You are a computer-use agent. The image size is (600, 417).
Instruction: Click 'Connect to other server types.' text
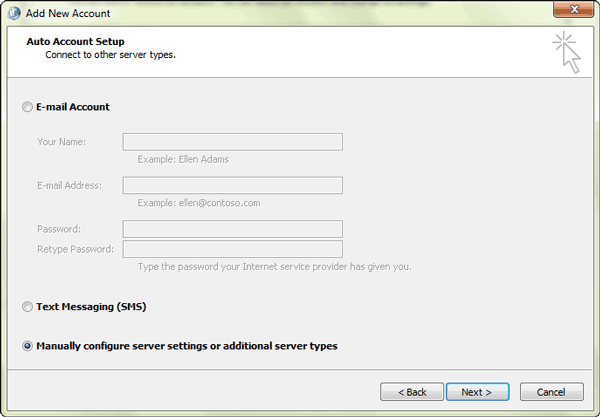111,55
